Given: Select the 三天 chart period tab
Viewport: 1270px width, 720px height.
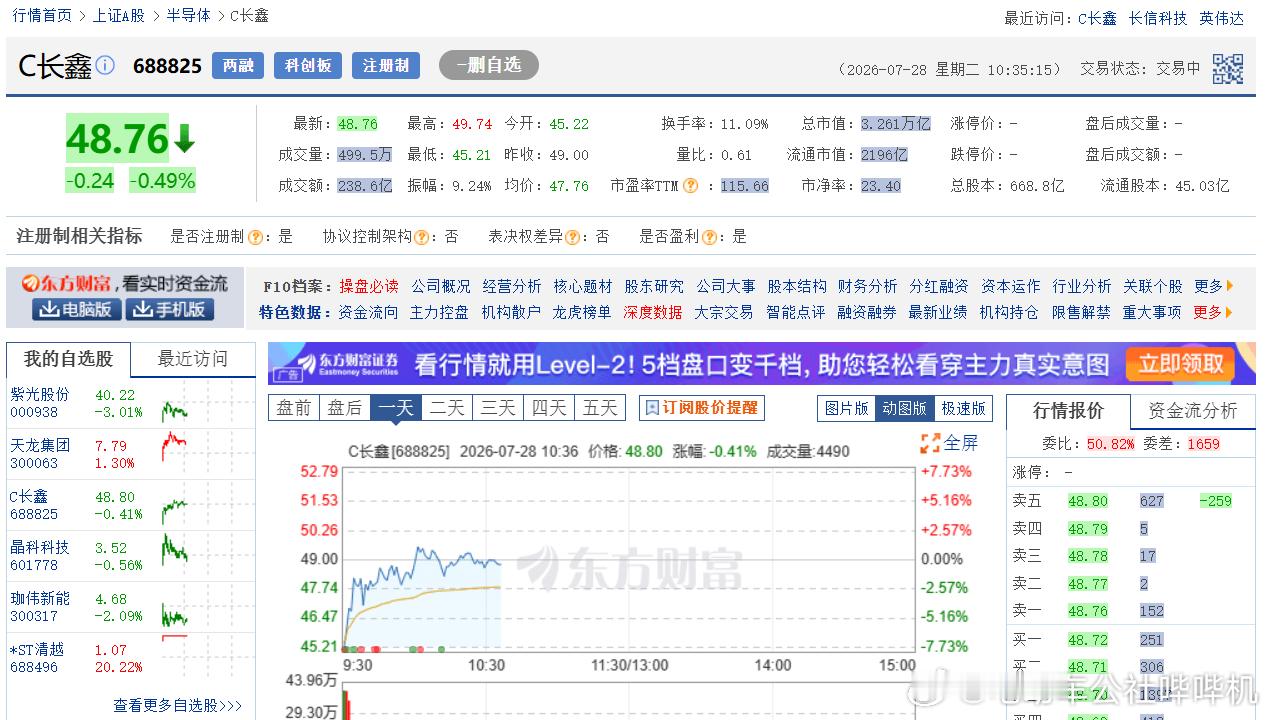Looking at the screenshot, I should pos(498,408).
